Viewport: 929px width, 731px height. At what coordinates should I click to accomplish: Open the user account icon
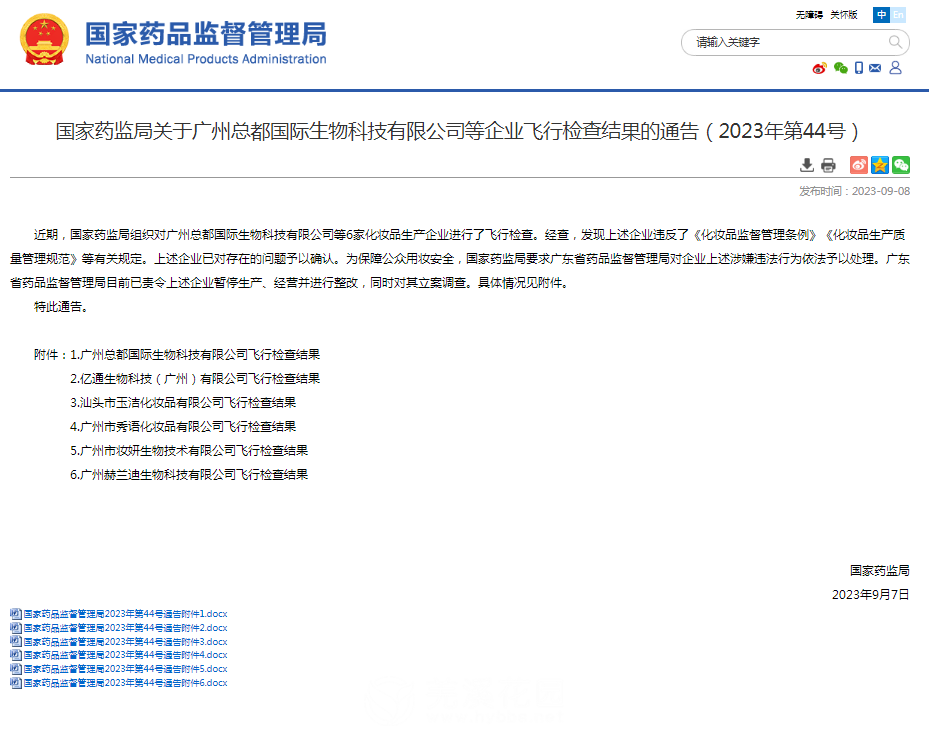[895, 68]
